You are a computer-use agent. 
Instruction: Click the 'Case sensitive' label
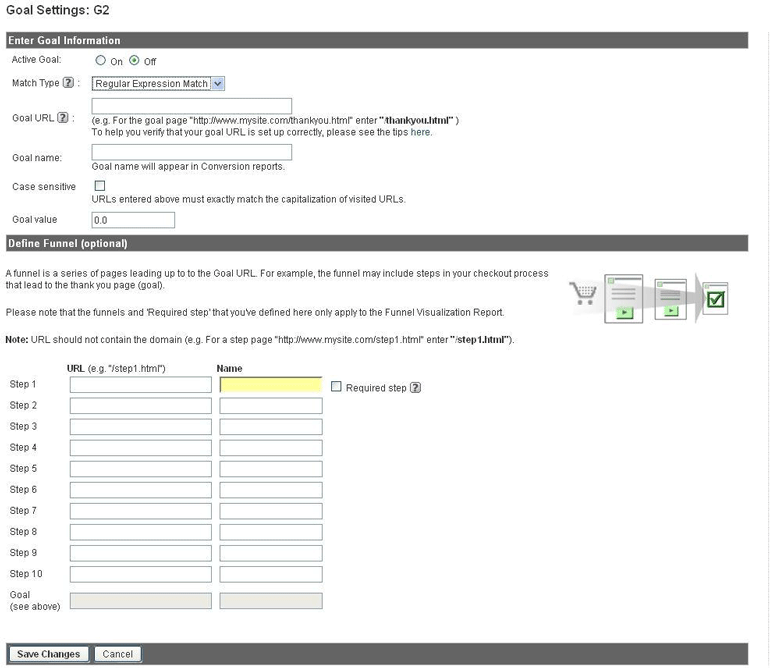tap(44, 187)
